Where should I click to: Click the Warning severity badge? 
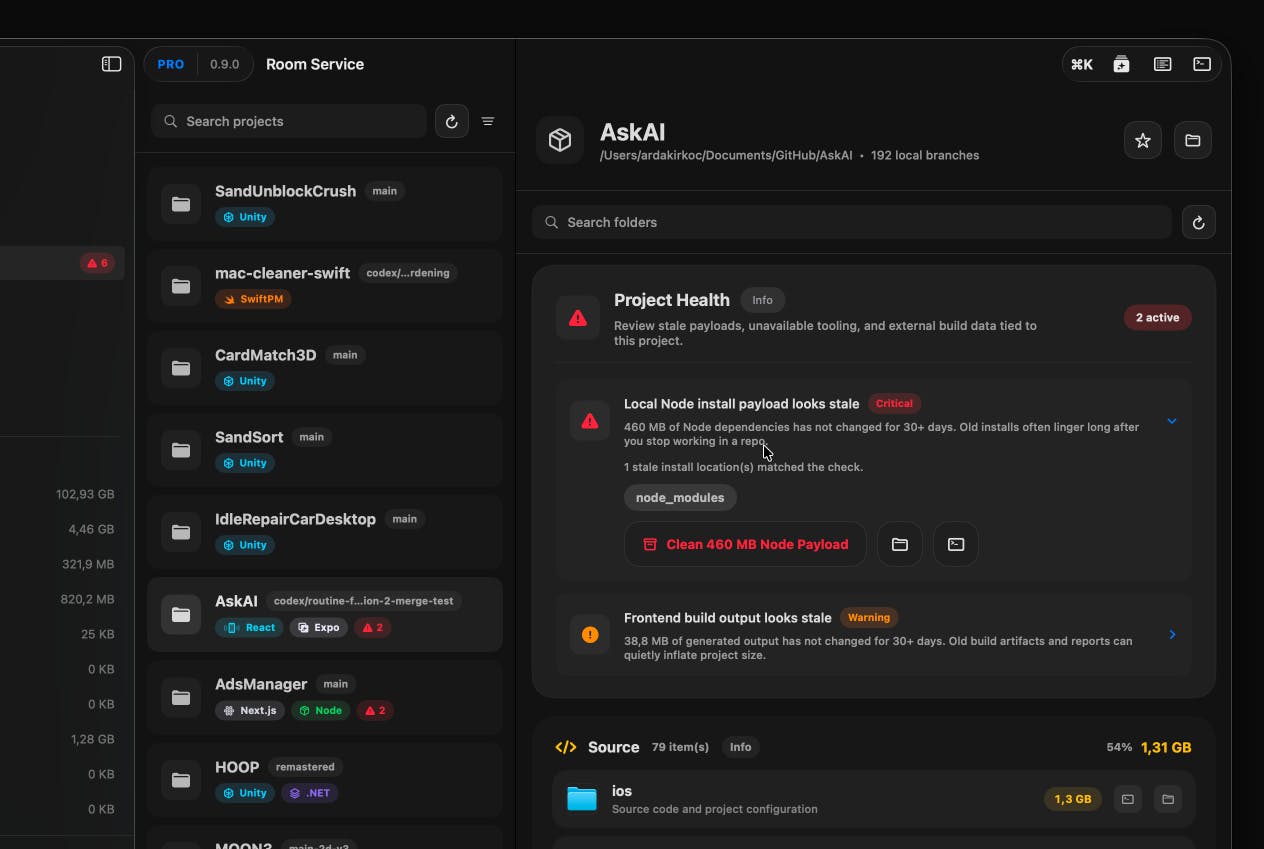click(869, 617)
